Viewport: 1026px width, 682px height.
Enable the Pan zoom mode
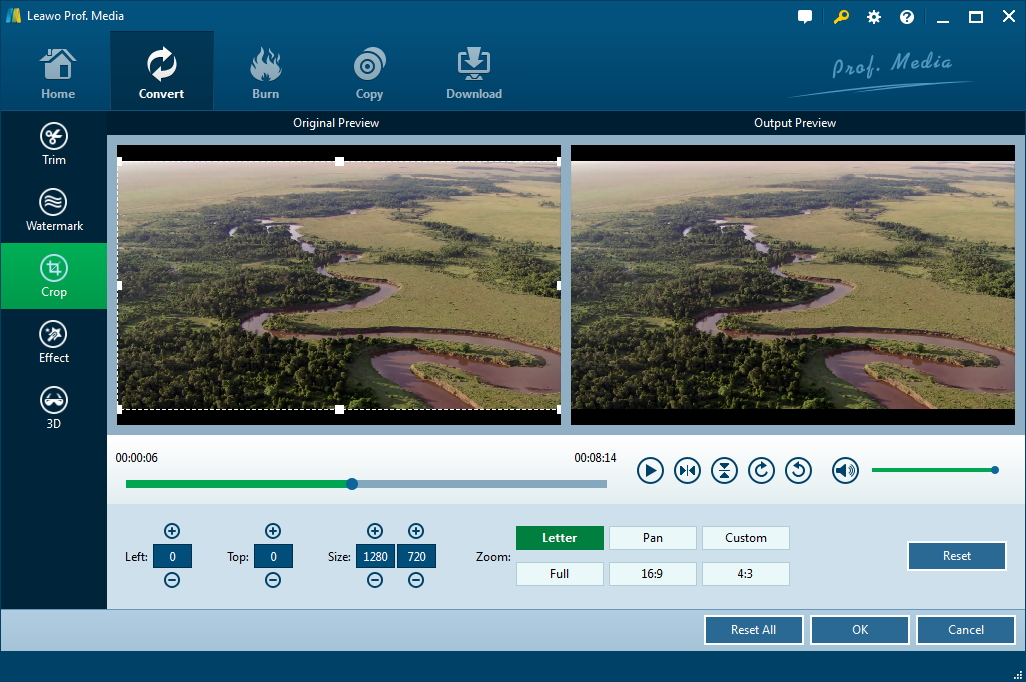(652, 537)
